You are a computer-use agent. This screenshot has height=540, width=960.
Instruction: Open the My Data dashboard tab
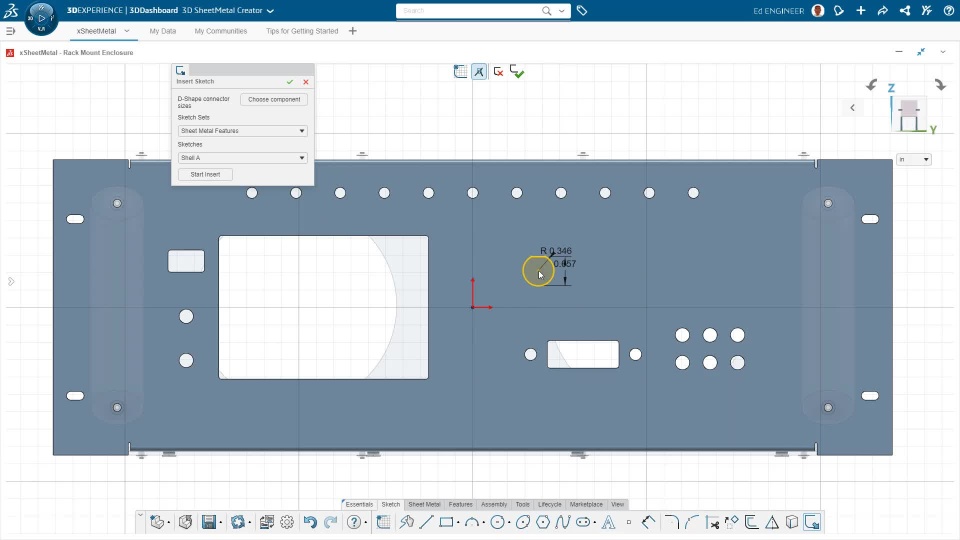point(163,31)
